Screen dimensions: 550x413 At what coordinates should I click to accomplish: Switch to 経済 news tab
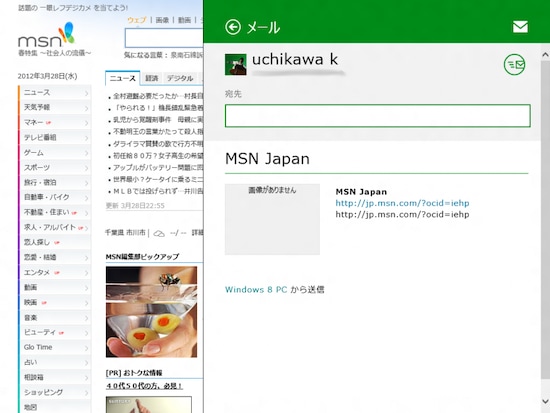pyautogui.click(x=152, y=78)
